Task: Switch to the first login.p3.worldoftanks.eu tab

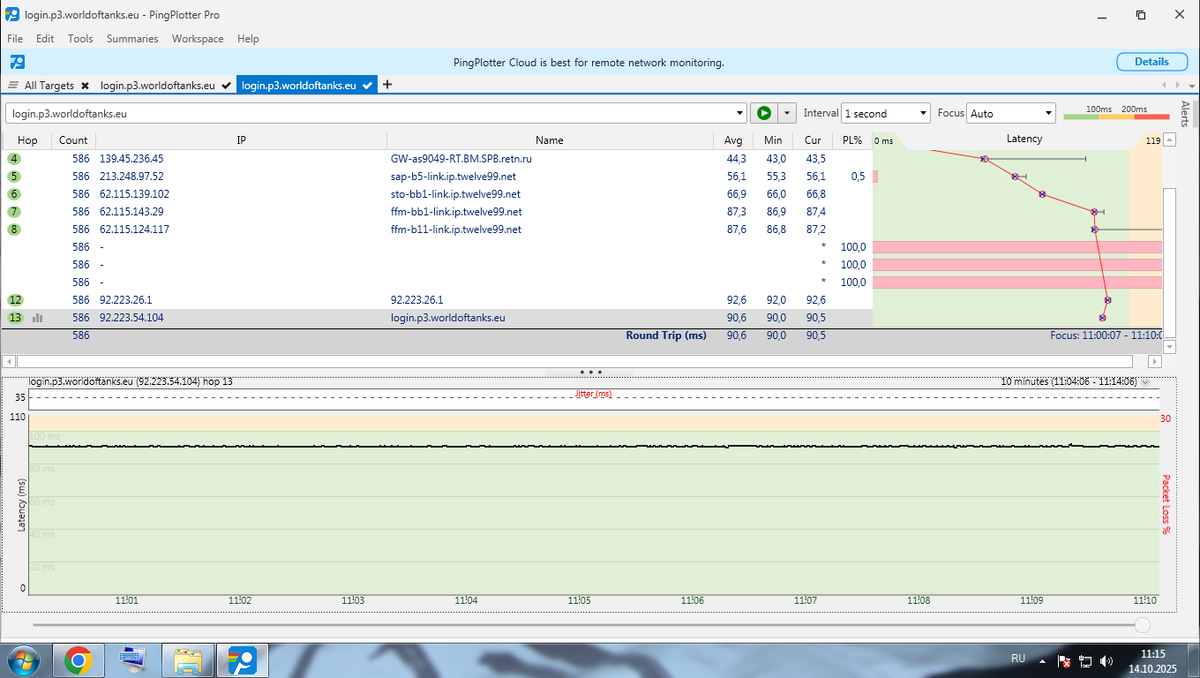Action: (x=157, y=86)
